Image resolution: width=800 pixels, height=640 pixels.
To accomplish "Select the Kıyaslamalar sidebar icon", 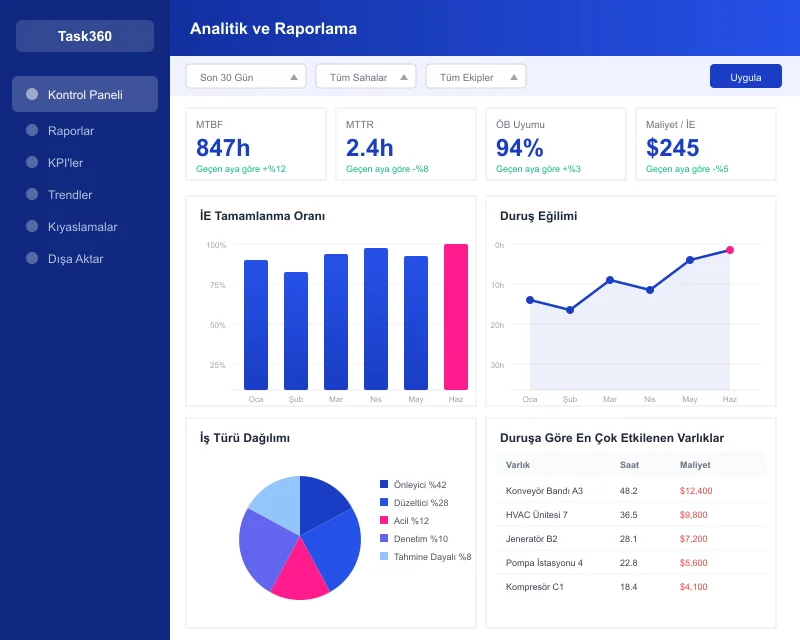I will [30, 226].
